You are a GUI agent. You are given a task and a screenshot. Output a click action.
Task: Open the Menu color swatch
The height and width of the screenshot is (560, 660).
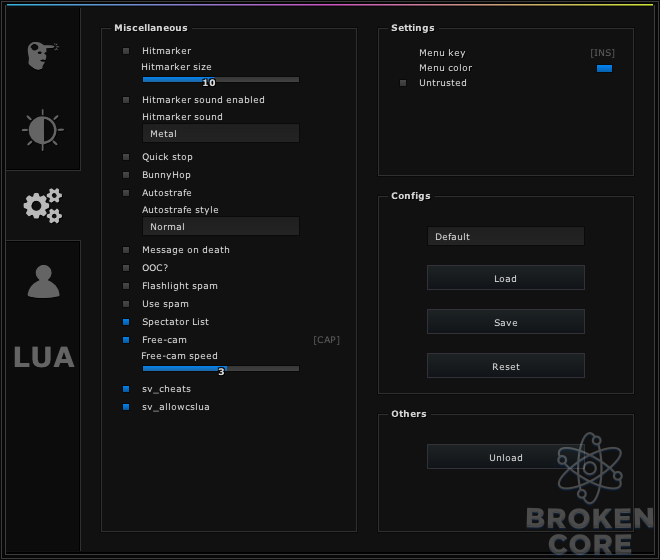click(604, 68)
